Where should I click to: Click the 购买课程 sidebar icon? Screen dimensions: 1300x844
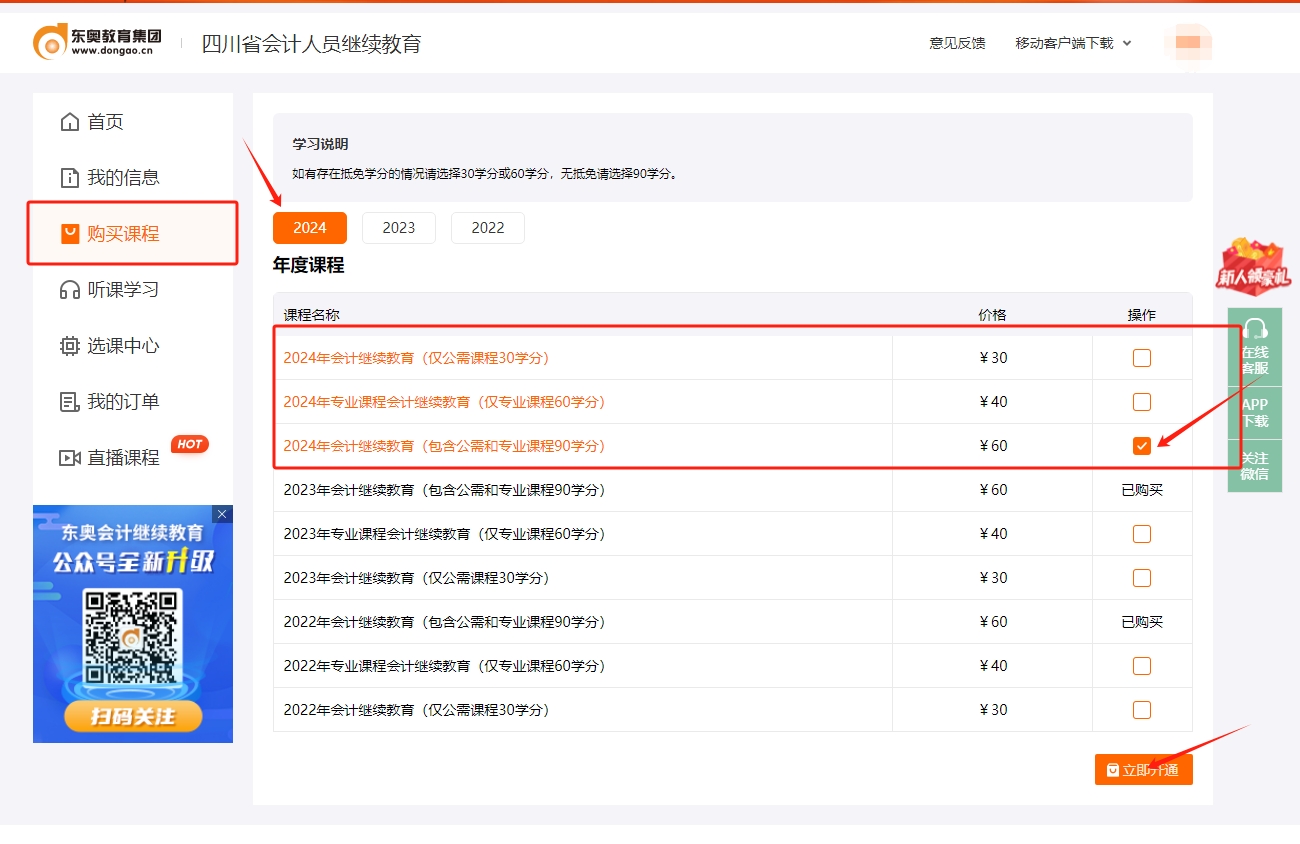[x=68, y=233]
